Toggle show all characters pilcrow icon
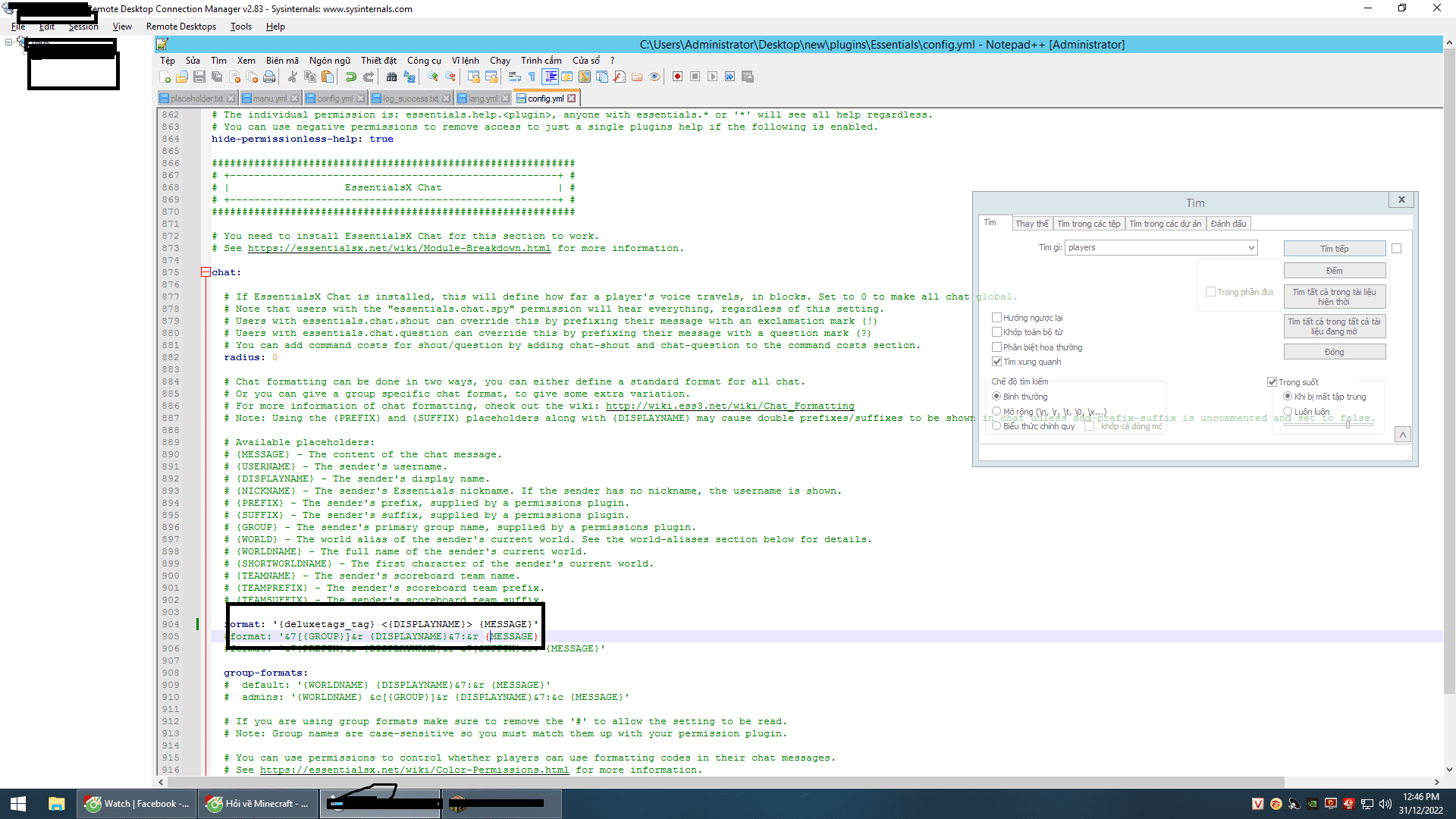1456x819 pixels. click(532, 77)
